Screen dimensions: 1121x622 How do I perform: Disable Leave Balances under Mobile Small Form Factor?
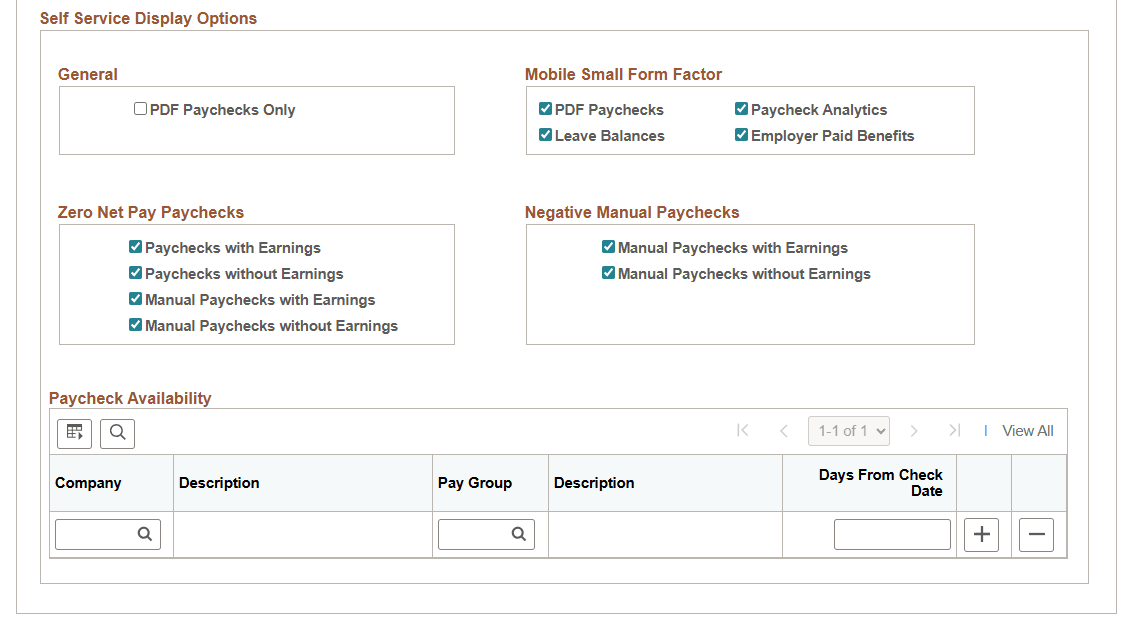tap(545, 135)
